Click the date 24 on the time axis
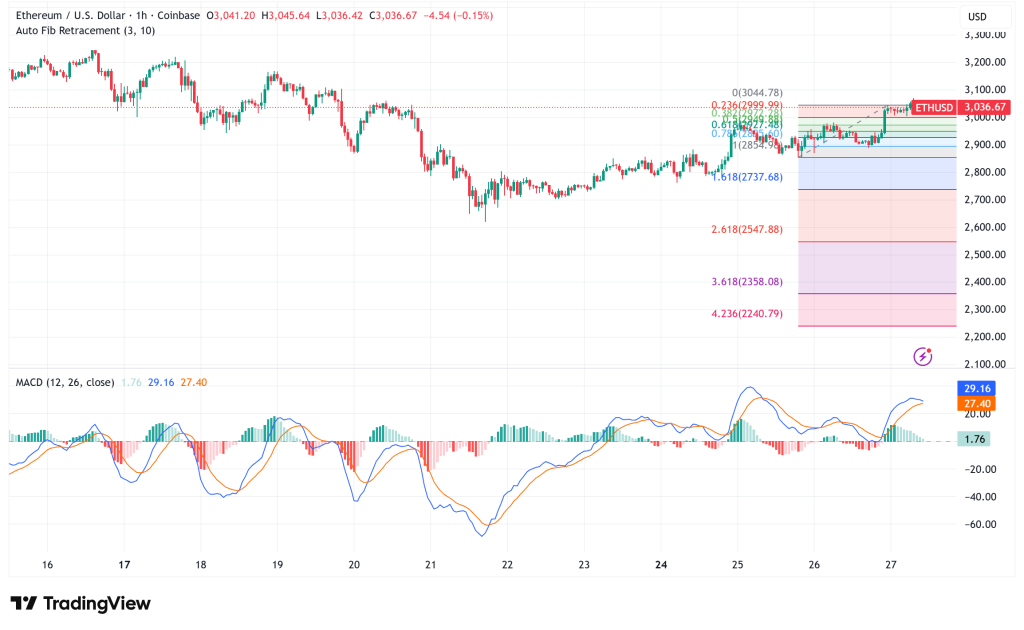Screen dimensions: 1024x630 (x=659, y=563)
